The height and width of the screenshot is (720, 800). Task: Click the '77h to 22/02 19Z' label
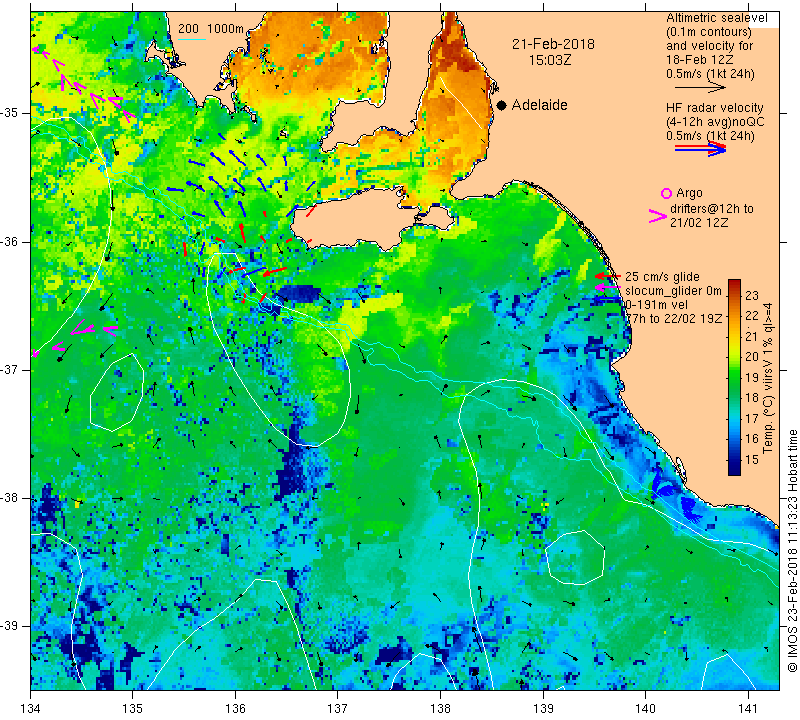(x=674, y=318)
